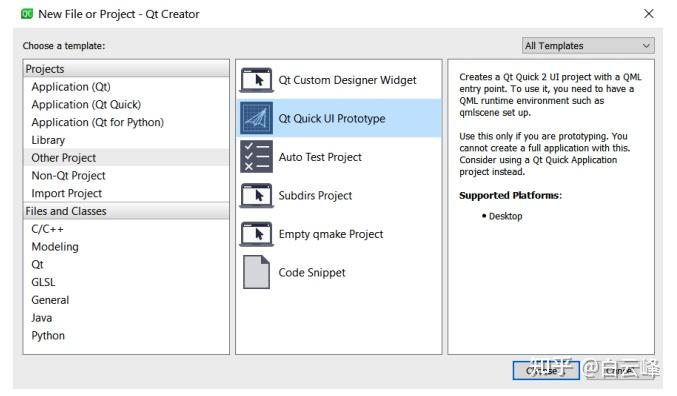Open the All Templates dropdown
The width and height of the screenshot is (677, 396).
coord(588,46)
